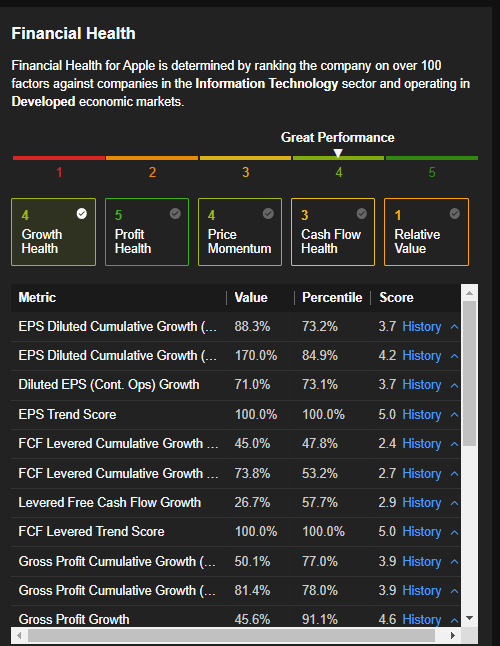Click the 170.0% value cell
This screenshot has width=500, height=646.
pos(256,356)
